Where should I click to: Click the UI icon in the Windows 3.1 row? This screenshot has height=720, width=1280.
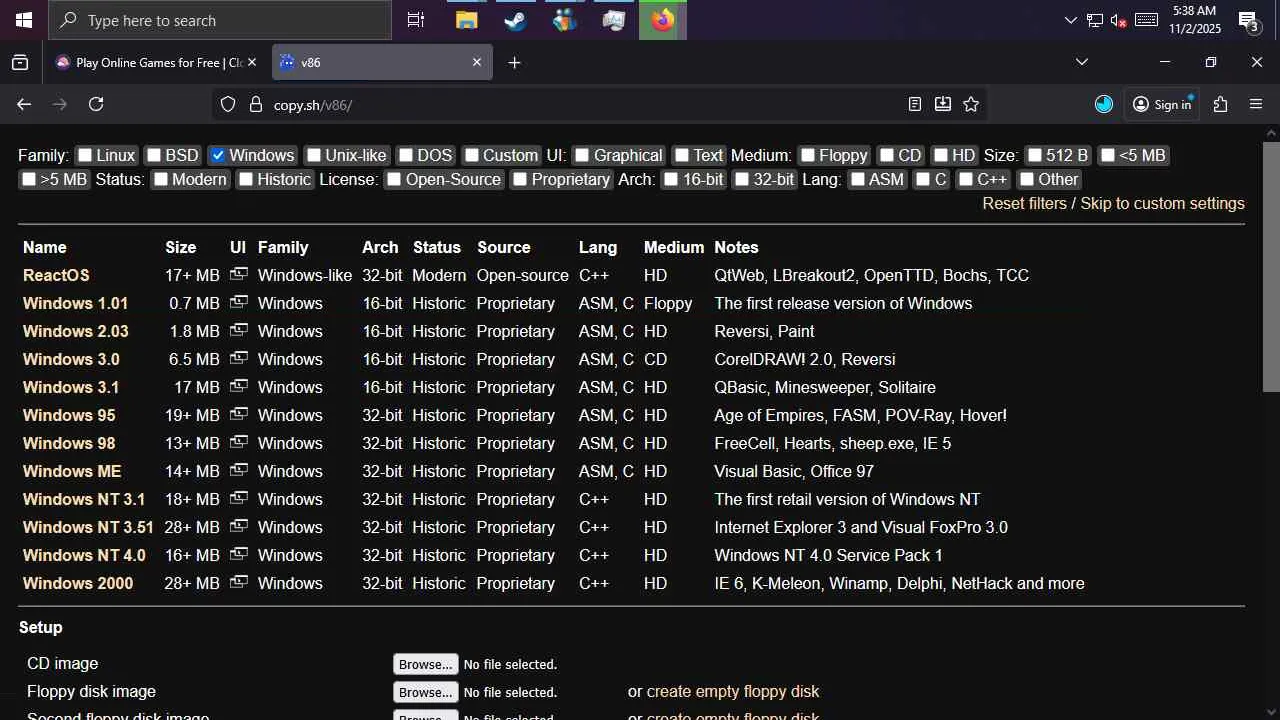(x=238, y=386)
